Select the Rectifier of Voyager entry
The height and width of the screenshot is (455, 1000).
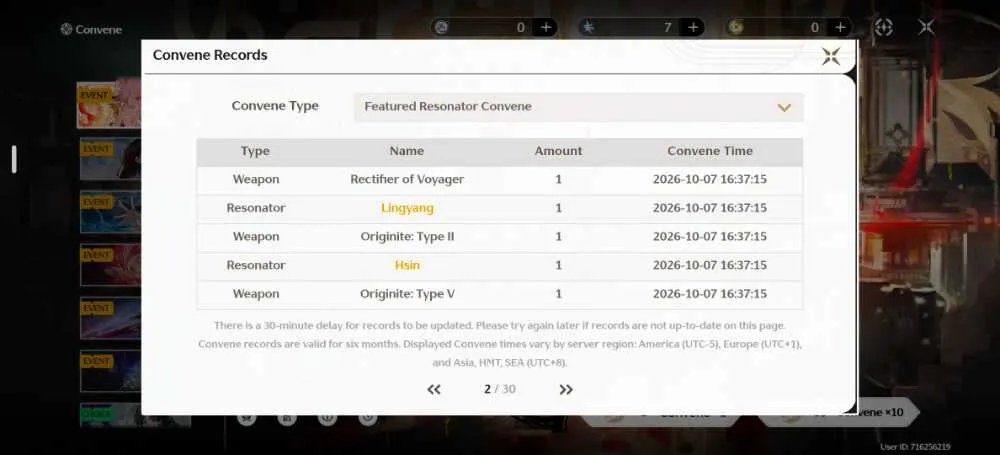click(x=407, y=179)
